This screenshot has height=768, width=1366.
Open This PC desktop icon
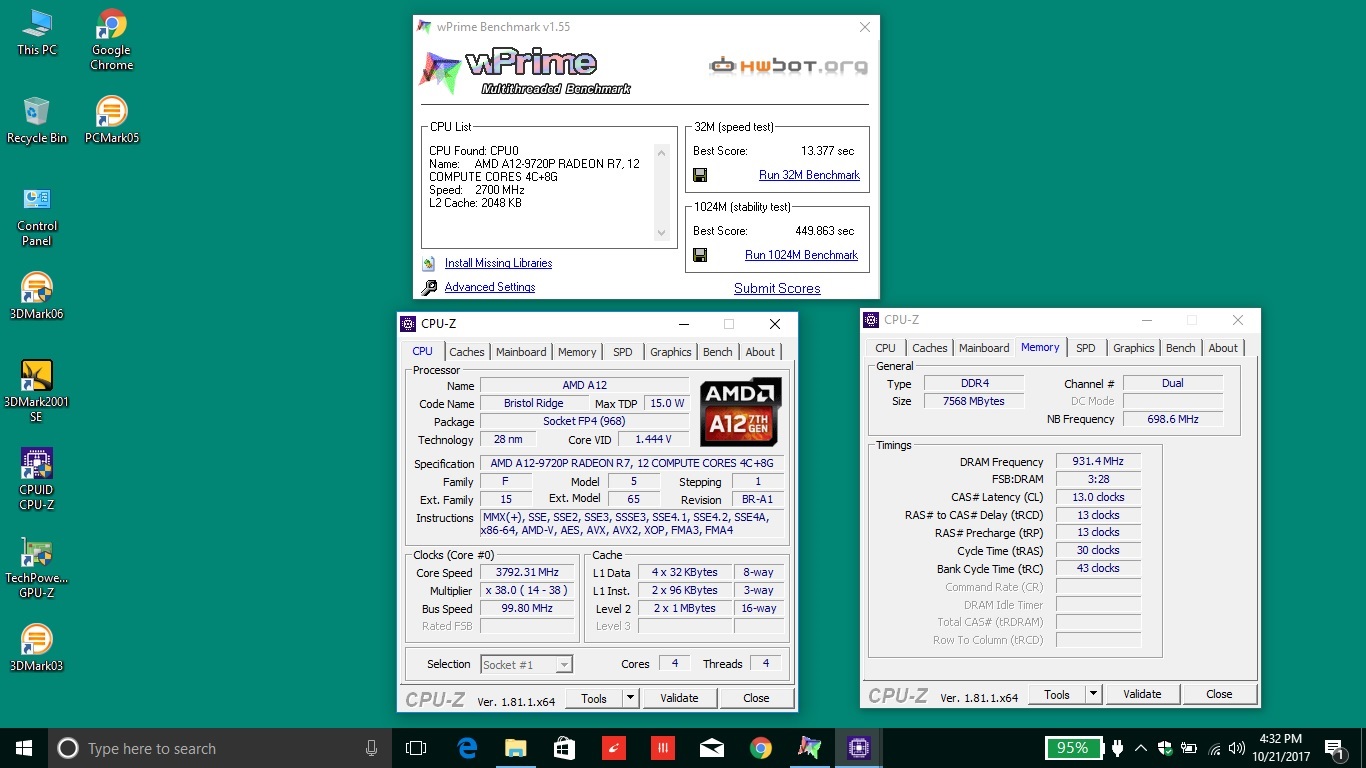coord(37,32)
